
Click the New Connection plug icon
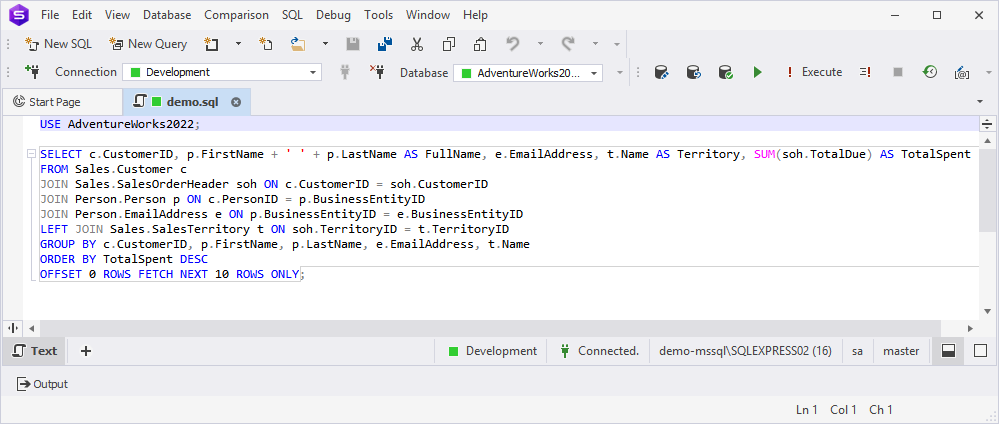coord(31,72)
